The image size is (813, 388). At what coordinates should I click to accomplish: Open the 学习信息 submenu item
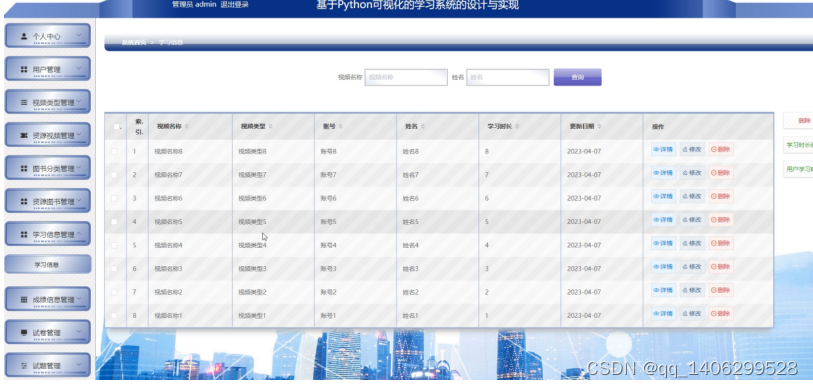[x=48, y=265]
